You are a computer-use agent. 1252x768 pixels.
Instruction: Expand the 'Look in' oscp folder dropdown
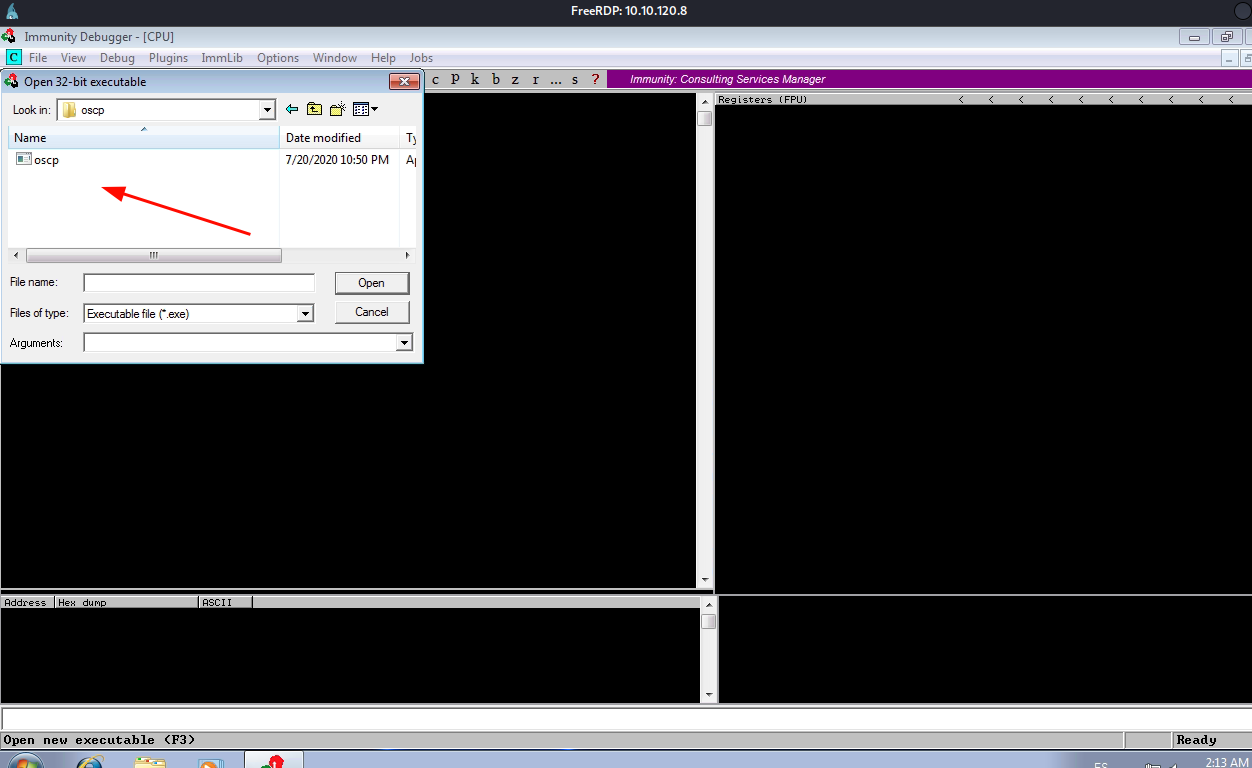click(x=267, y=110)
